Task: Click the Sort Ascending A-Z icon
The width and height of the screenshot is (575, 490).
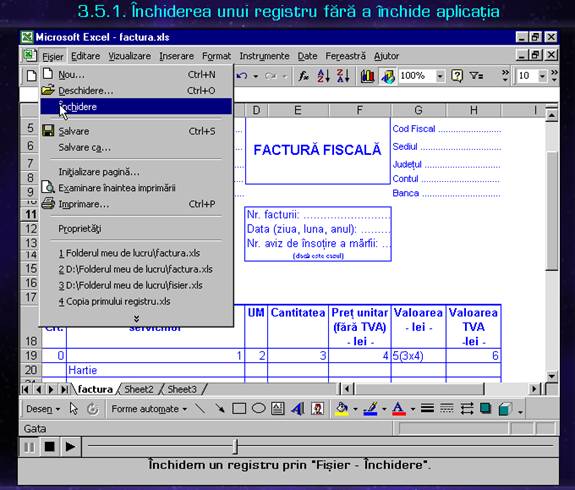Action: [323, 76]
